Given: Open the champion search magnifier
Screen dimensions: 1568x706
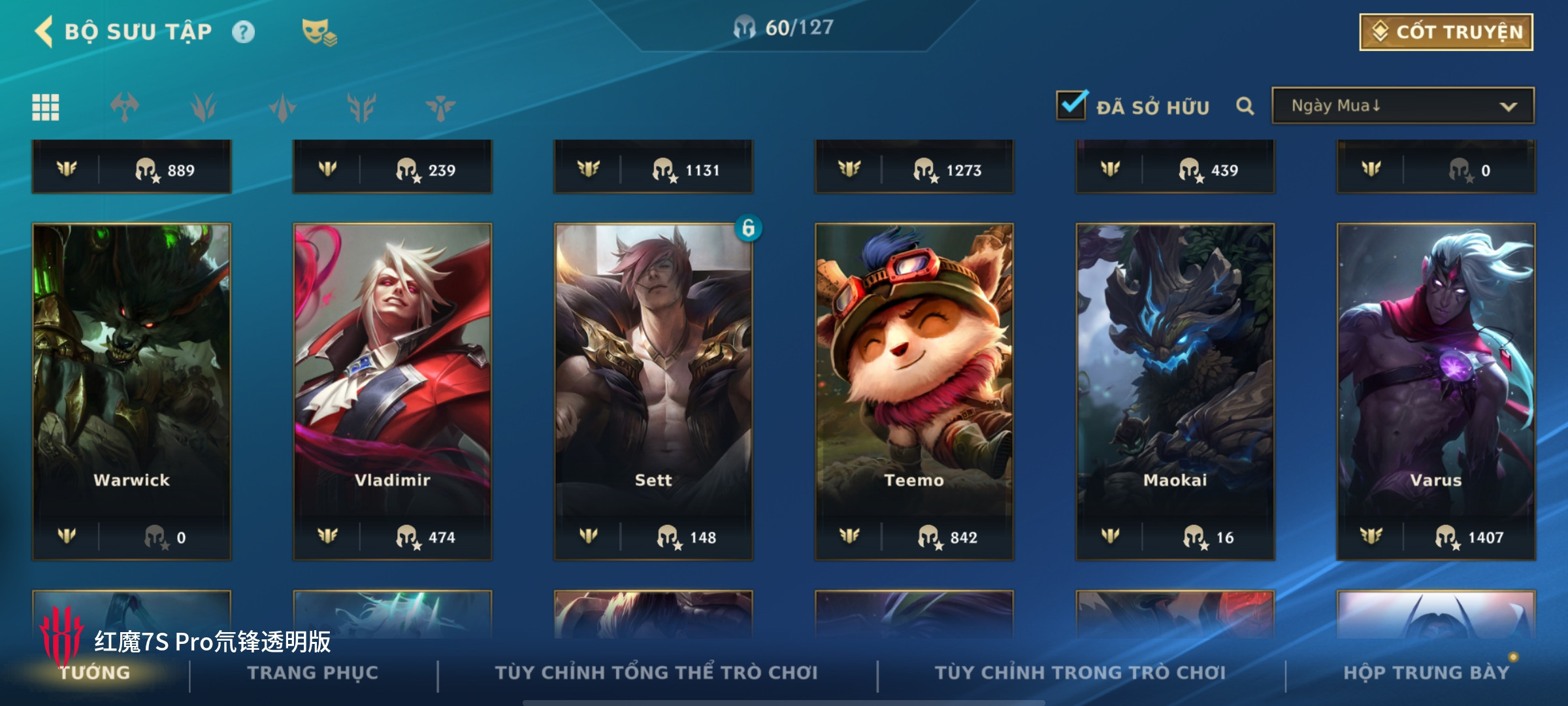Looking at the screenshot, I should tap(1245, 106).
